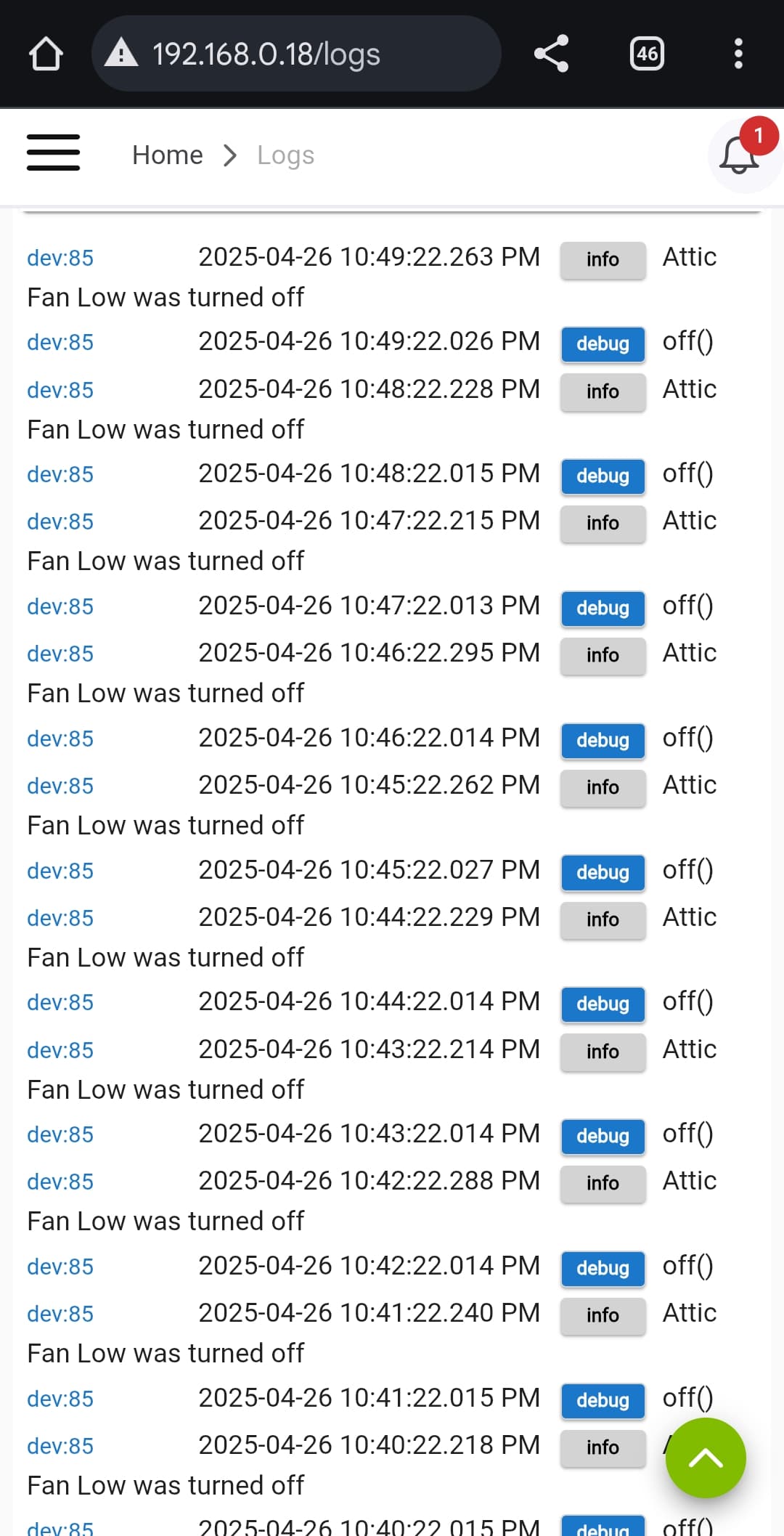784x1536 pixels.
Task: Tap the not-secure warning triangle icon
Action: pos(121,53)
